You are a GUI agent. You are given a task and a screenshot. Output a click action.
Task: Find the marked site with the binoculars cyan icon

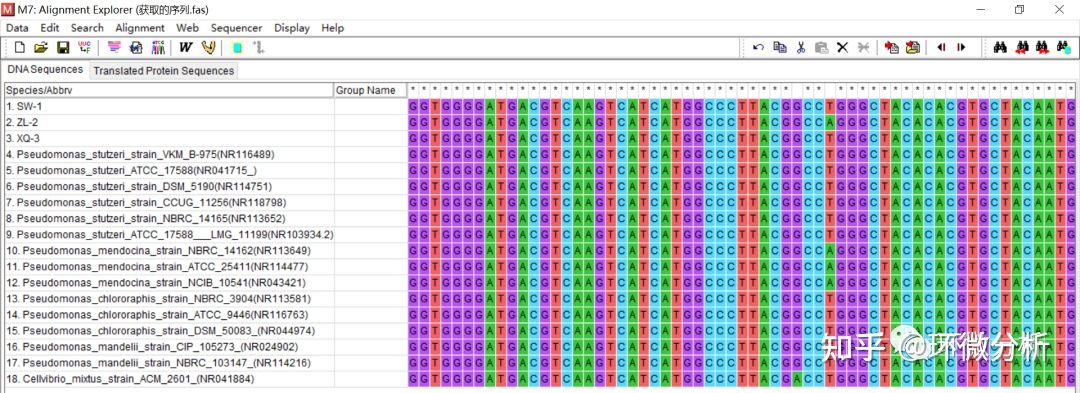click(x=1063, y=47)
